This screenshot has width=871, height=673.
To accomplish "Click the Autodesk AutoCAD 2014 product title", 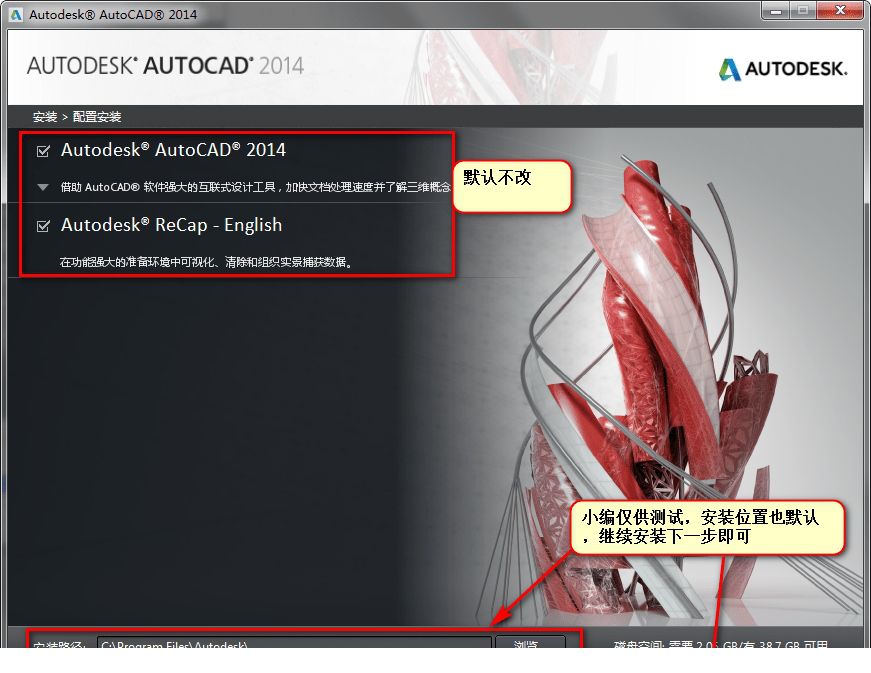I will click(x=173, y=150).
